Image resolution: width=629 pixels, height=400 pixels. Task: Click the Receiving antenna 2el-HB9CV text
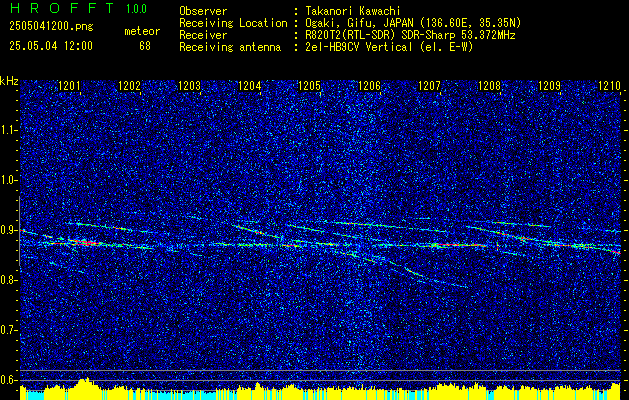pyautogui.click(x=389, y=47)
